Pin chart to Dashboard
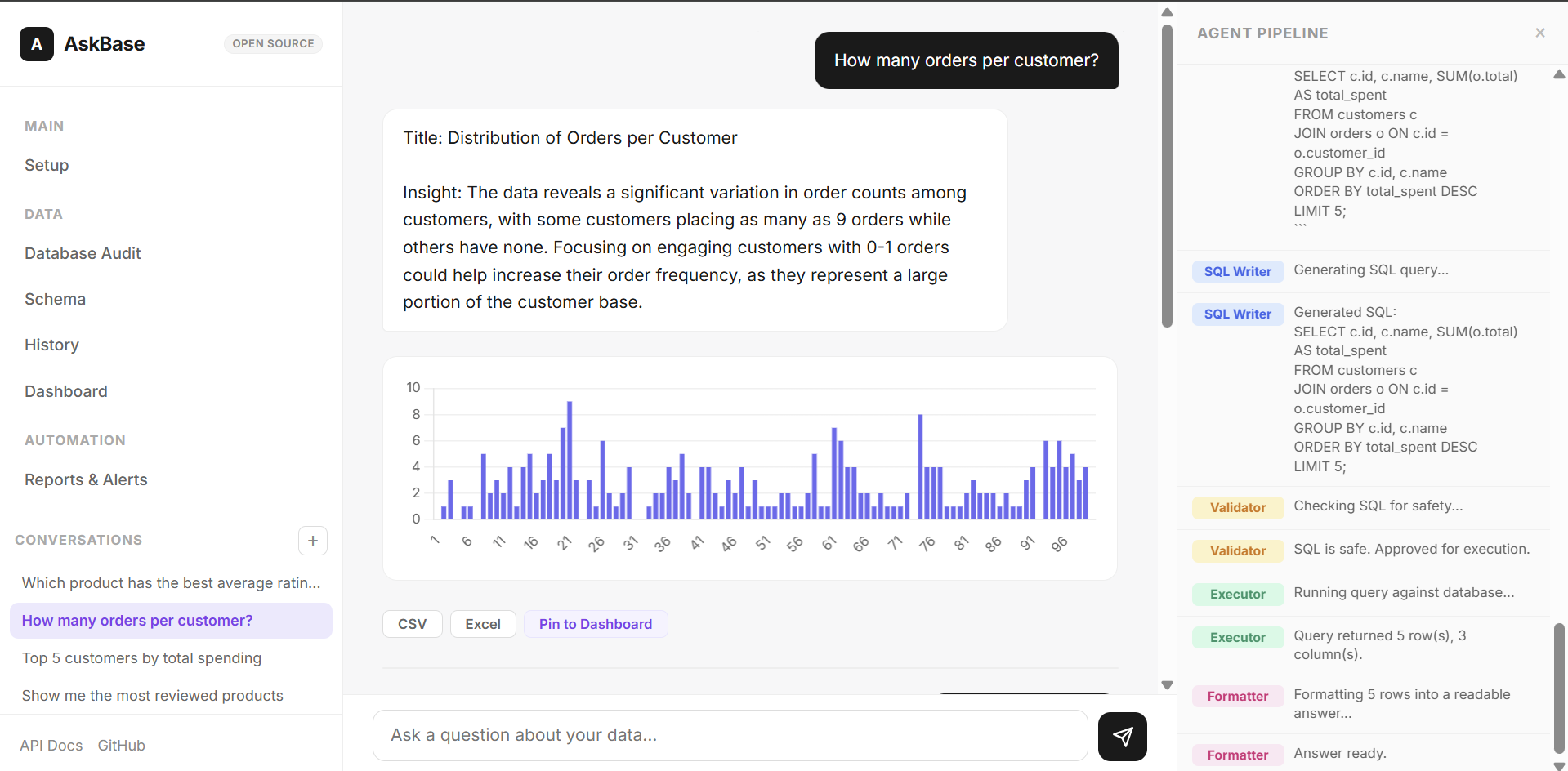 coord(596,624)
